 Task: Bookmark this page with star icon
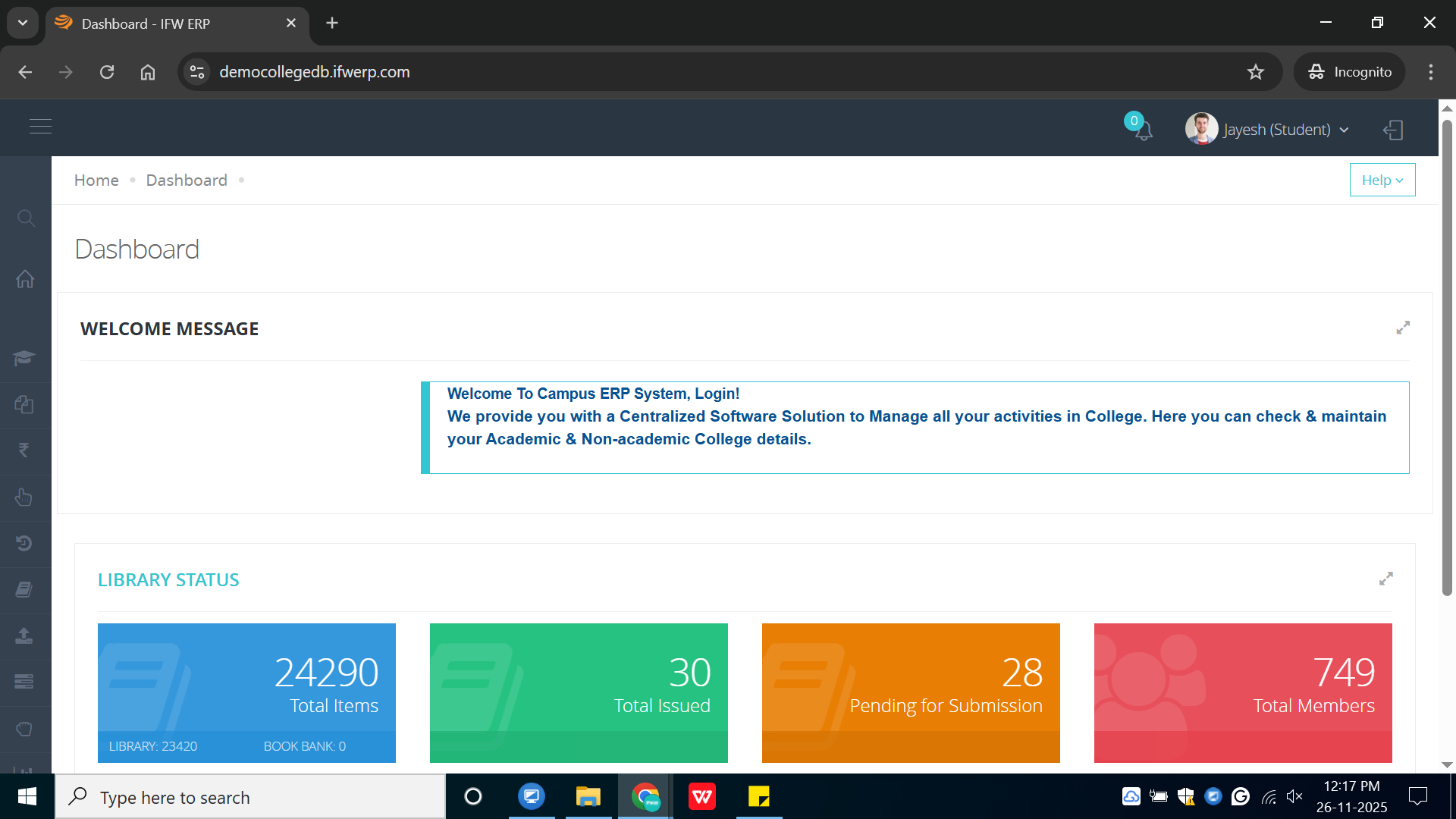click(x=1256, y=72)
